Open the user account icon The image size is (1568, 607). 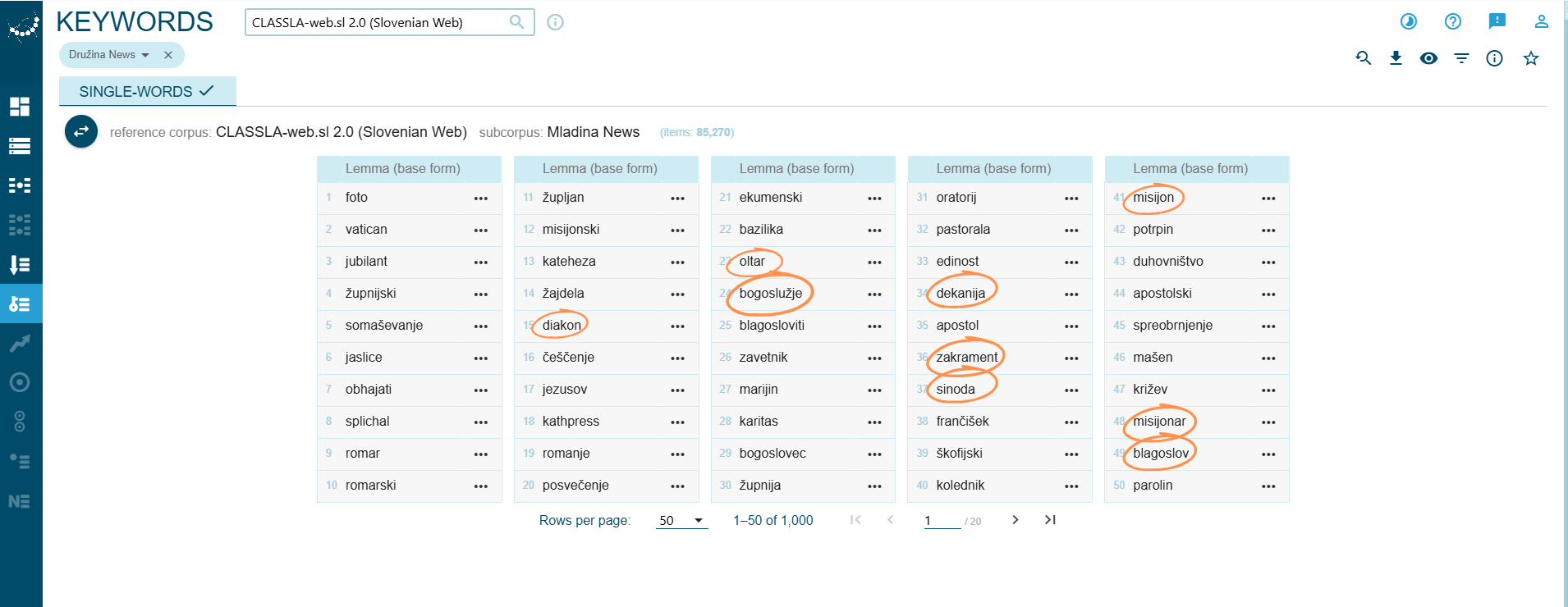click(1542, 21)
